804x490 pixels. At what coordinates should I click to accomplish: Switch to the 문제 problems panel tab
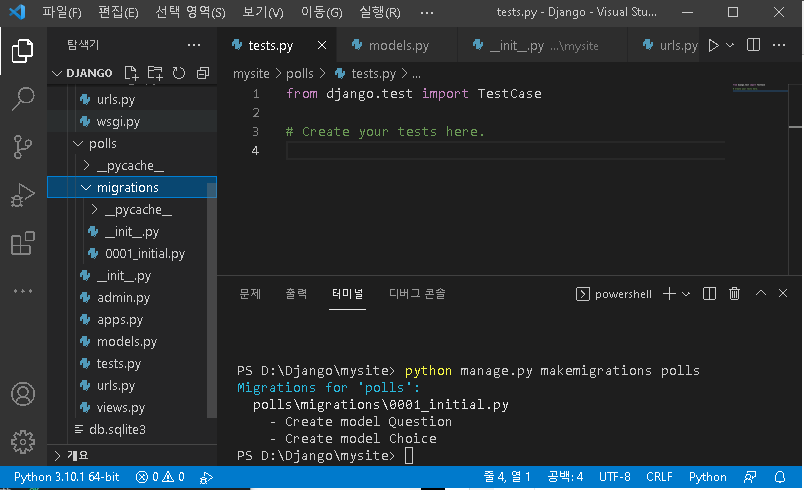(x=250, y=294)
